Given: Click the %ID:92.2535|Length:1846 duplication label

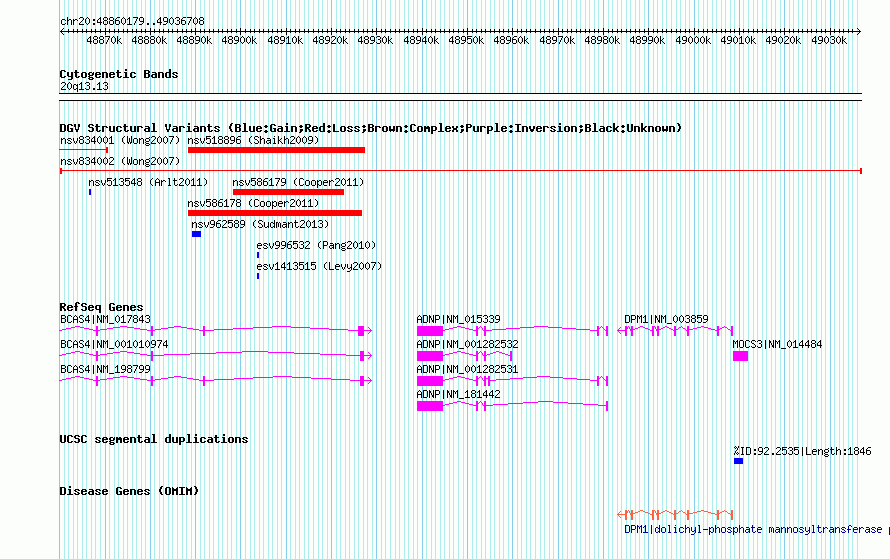Looking at the screenshot, I should click(x=802, y=451).
